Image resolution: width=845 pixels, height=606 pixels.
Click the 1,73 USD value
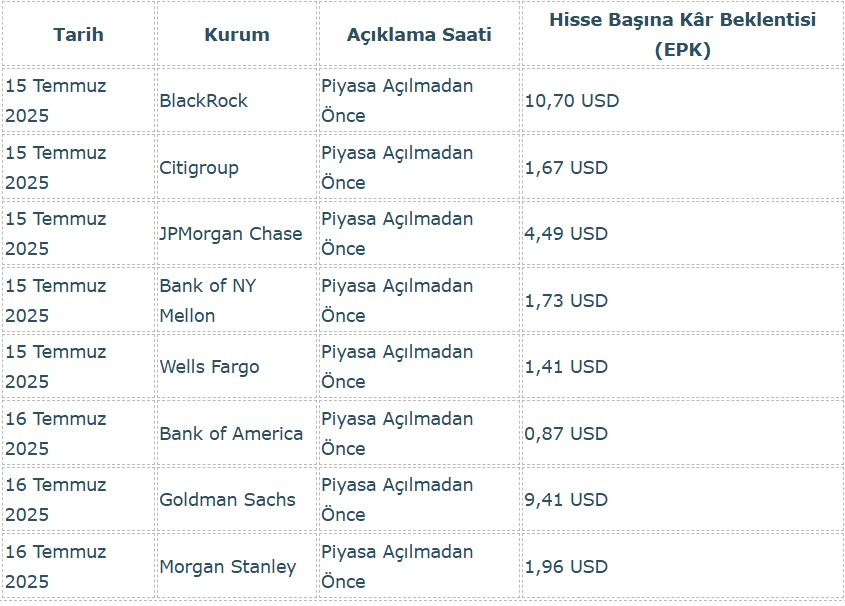pos(566,300)
